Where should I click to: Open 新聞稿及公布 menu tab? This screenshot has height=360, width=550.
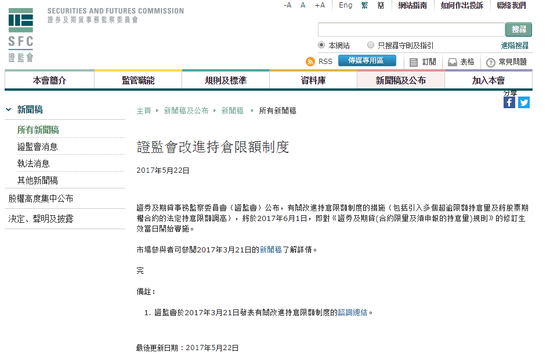(x=401, y=80)
